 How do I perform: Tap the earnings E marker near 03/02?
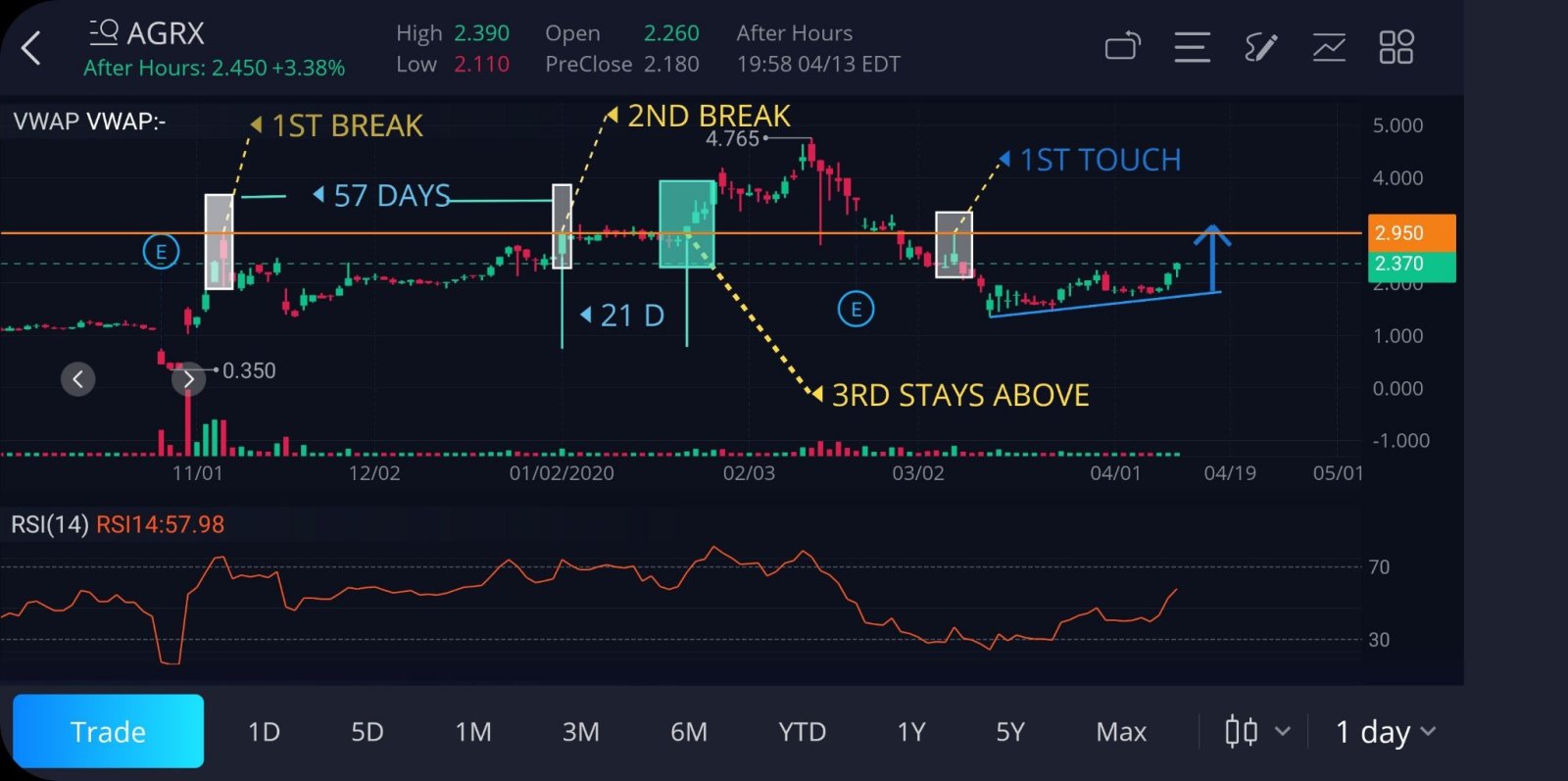point(856,310)
